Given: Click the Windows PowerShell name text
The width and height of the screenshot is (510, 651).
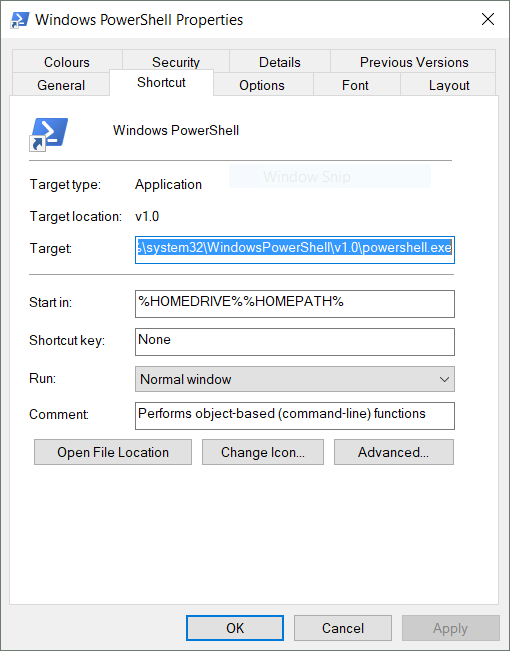Looking at the screenshot, I should [x=176, y=130].
